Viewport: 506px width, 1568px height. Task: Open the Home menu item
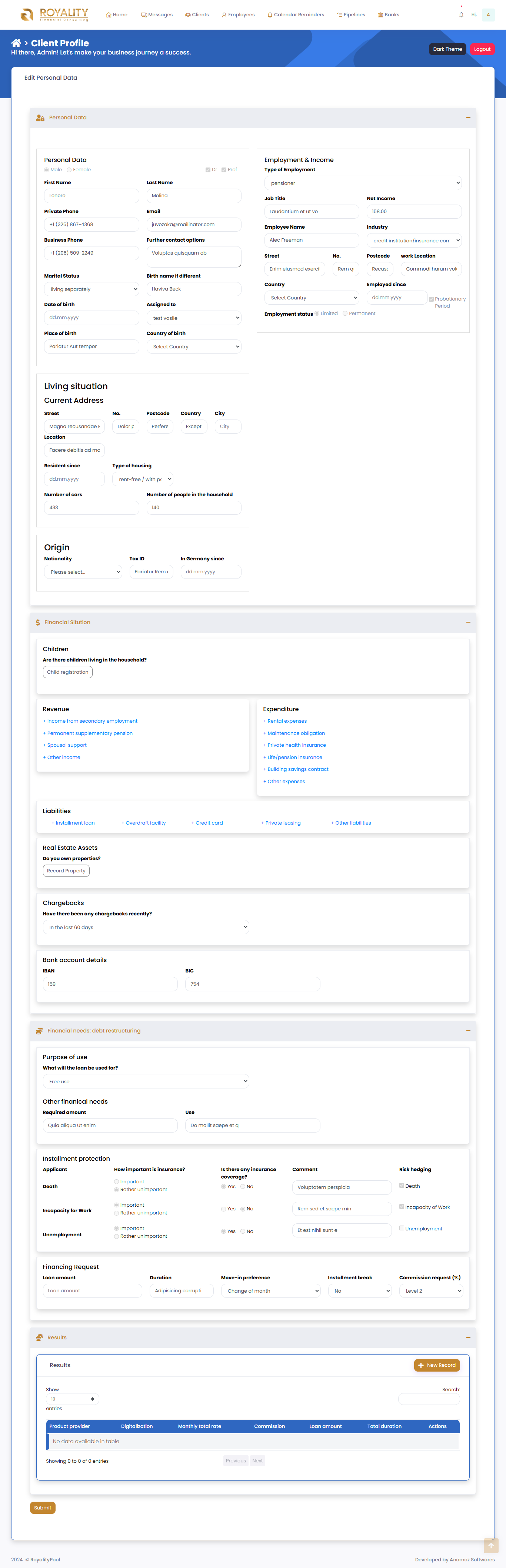tap(117, 14)
